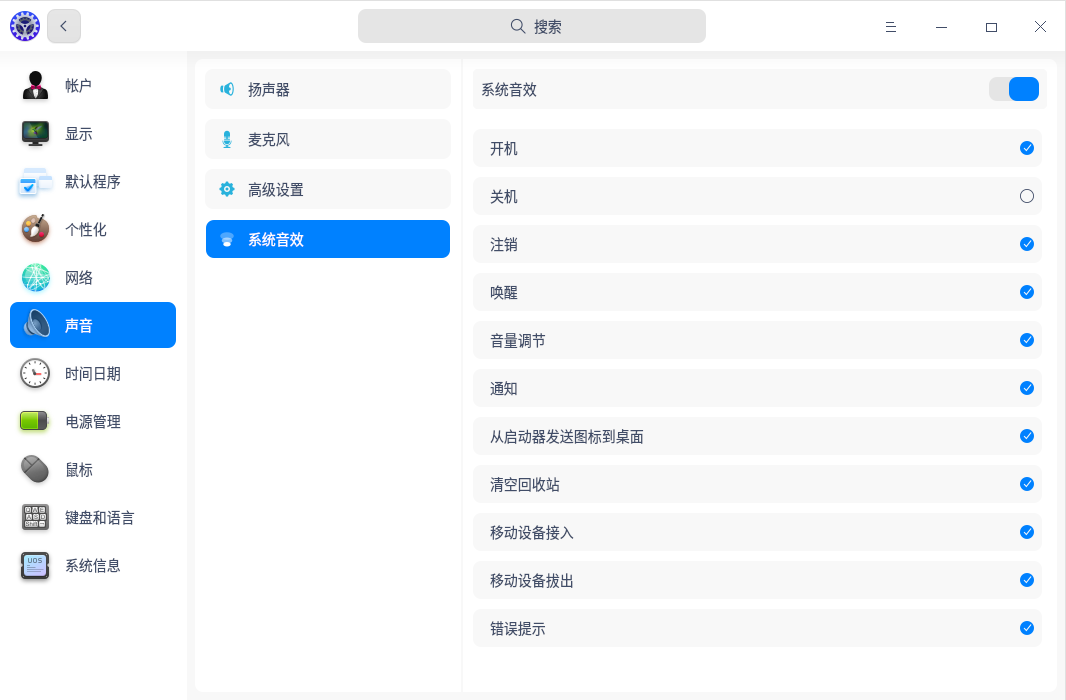Image resolution: width=1066 pixels, height=700 pixels.
Task: Open the 时间日期 clock icon
Action: [x=36, y=374]
